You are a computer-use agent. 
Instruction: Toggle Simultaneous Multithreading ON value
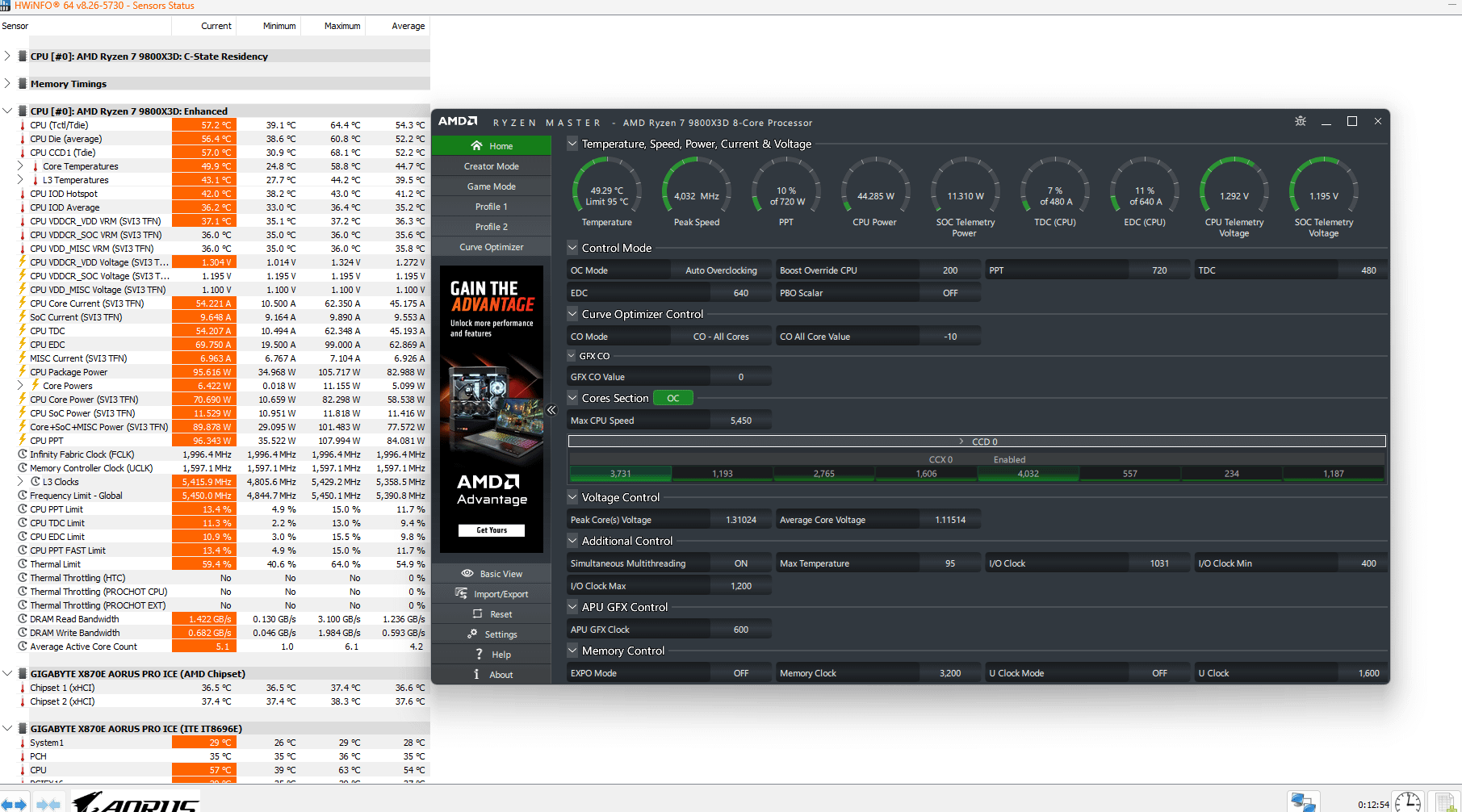click(740, 563)
